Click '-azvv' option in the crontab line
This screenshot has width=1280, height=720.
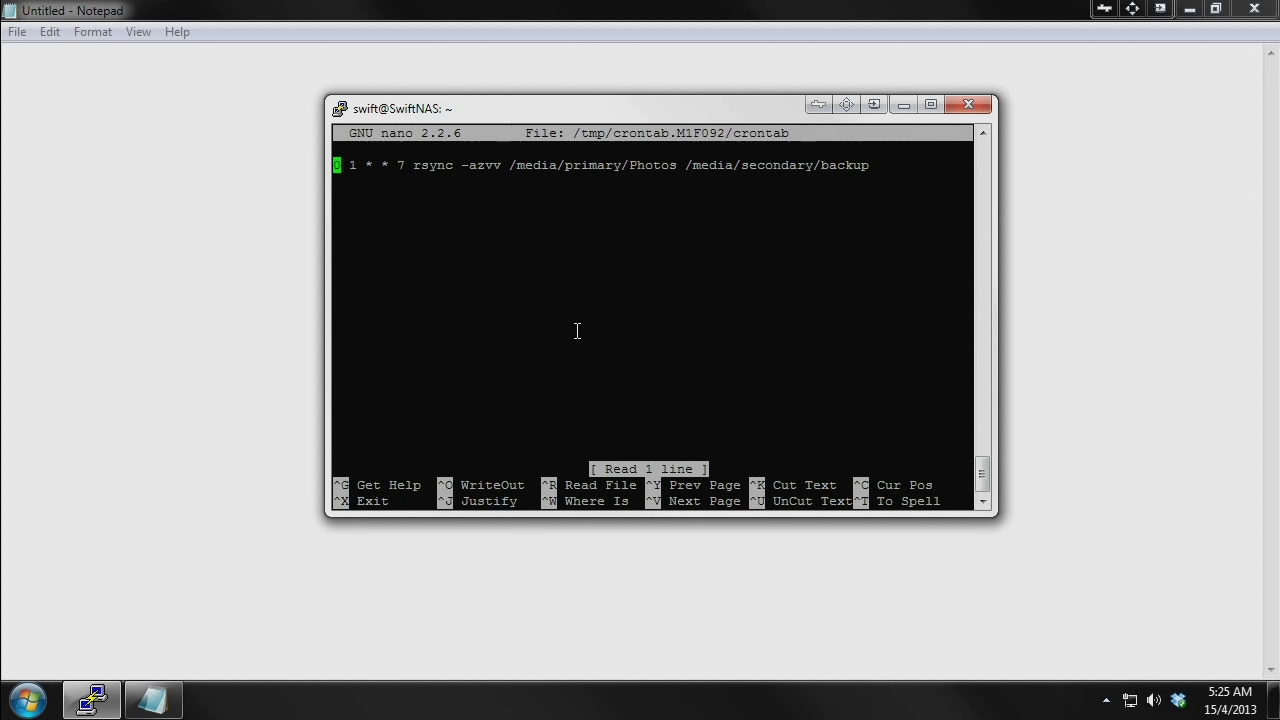pos(481,165)
